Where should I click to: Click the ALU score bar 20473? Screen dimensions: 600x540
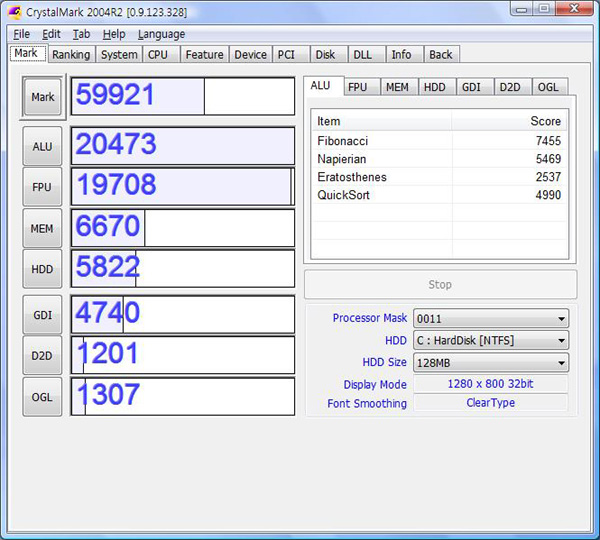[183, 146]
